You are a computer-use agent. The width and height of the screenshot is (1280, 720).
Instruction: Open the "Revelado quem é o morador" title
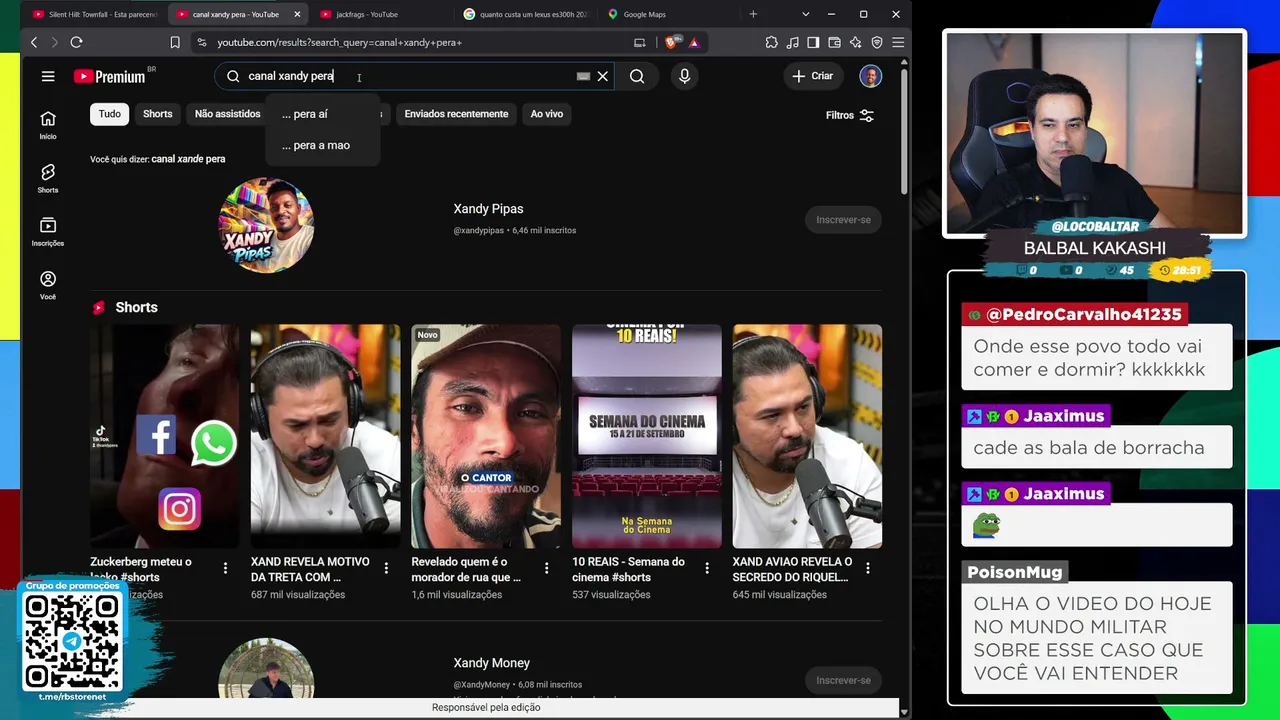[466, 569]
